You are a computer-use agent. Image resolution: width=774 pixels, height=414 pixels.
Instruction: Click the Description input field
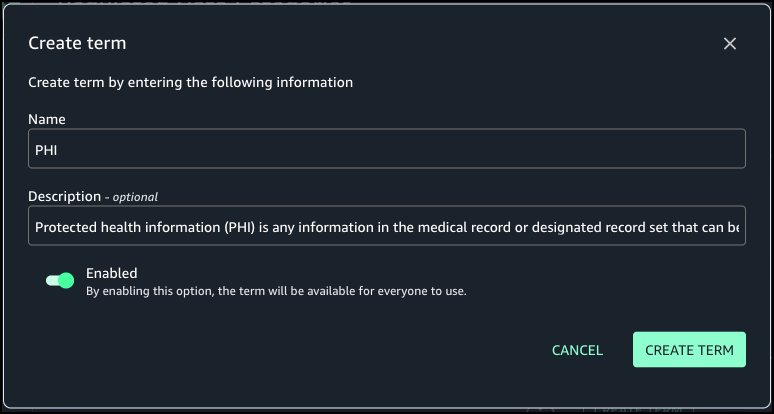[387, 227]
